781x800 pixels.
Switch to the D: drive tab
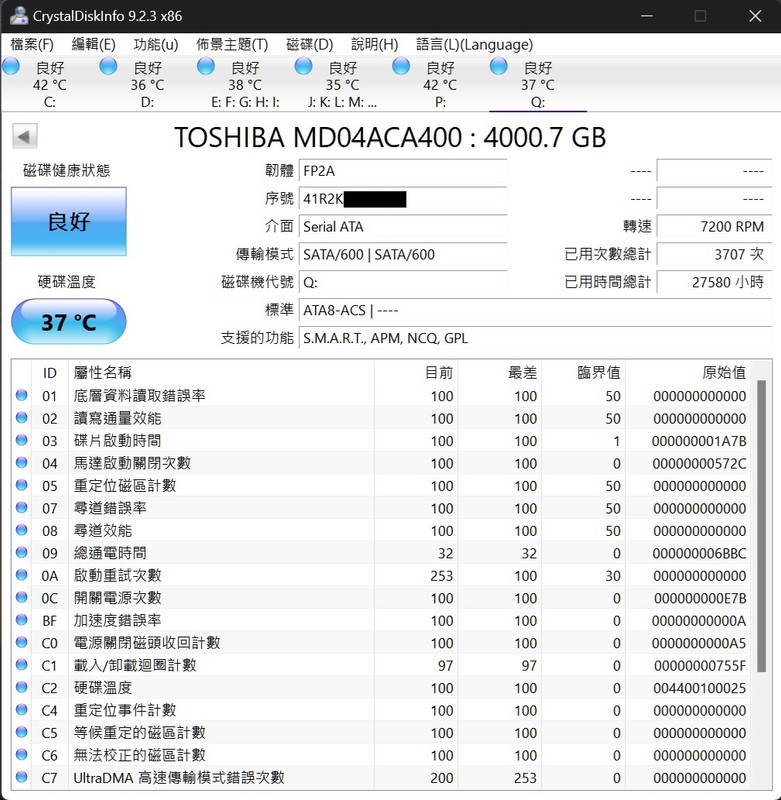point(147,84)
